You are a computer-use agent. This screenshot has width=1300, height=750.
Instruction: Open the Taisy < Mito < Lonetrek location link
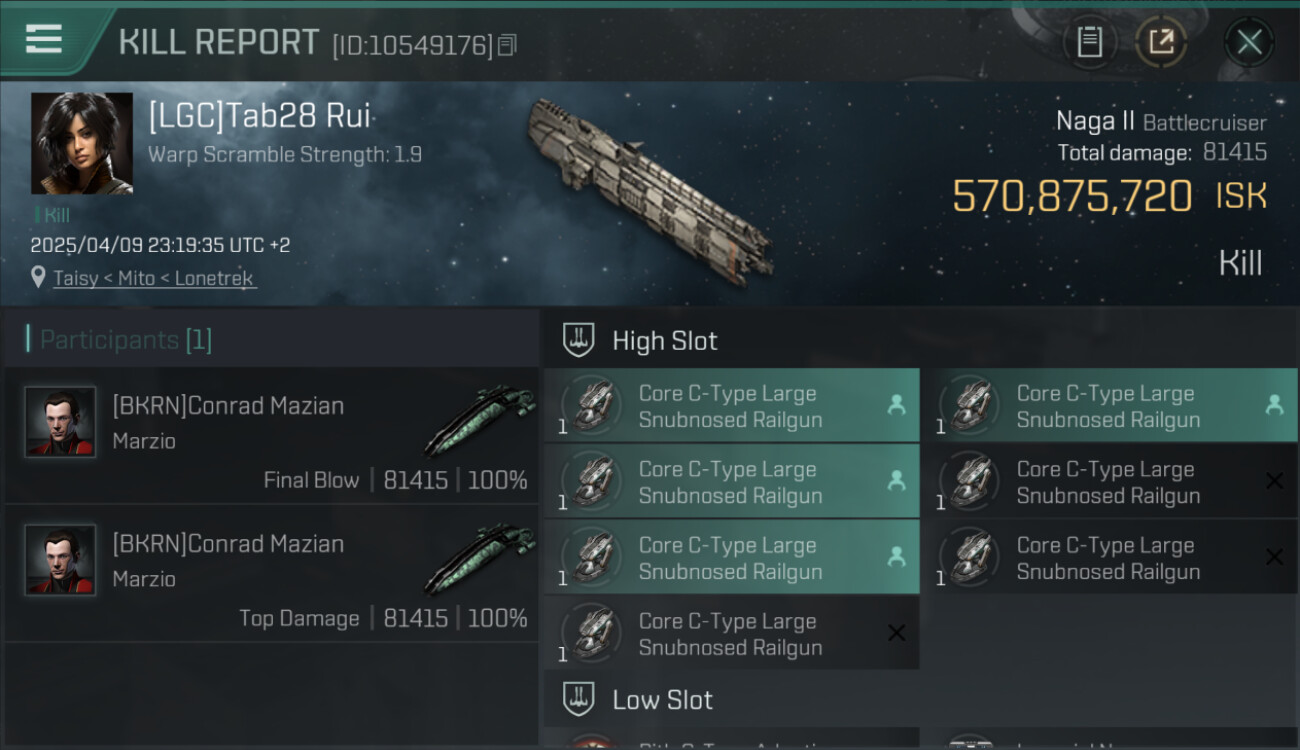[x=155, y=278]
